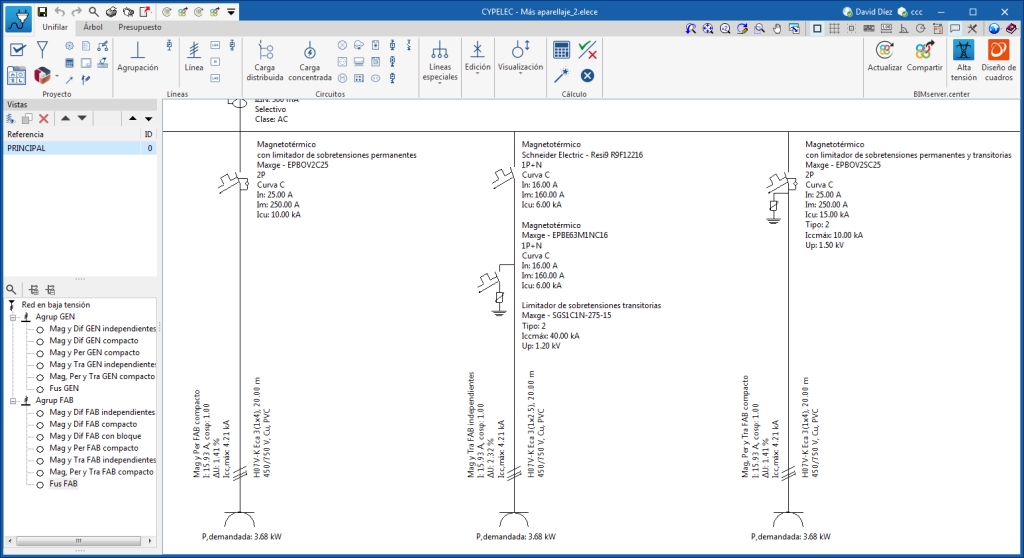
Task: Select the PRINCIPAL view row
Action: pyautogui.click(x=80, y=148)
